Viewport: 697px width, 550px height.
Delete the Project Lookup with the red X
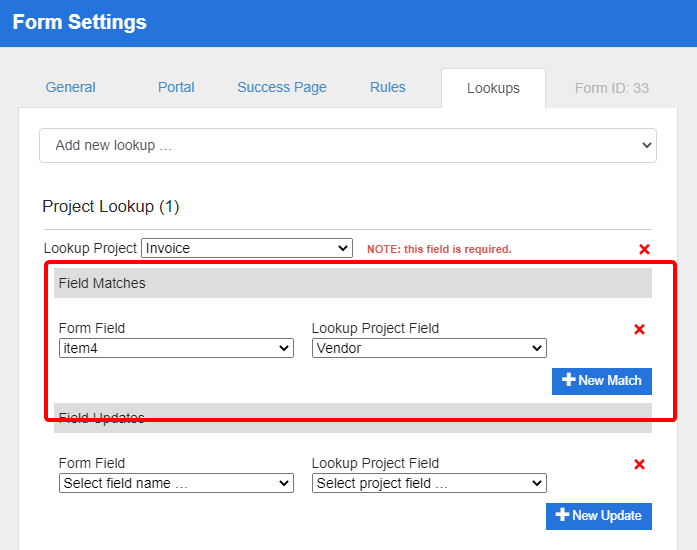click(x=644, y=249)
